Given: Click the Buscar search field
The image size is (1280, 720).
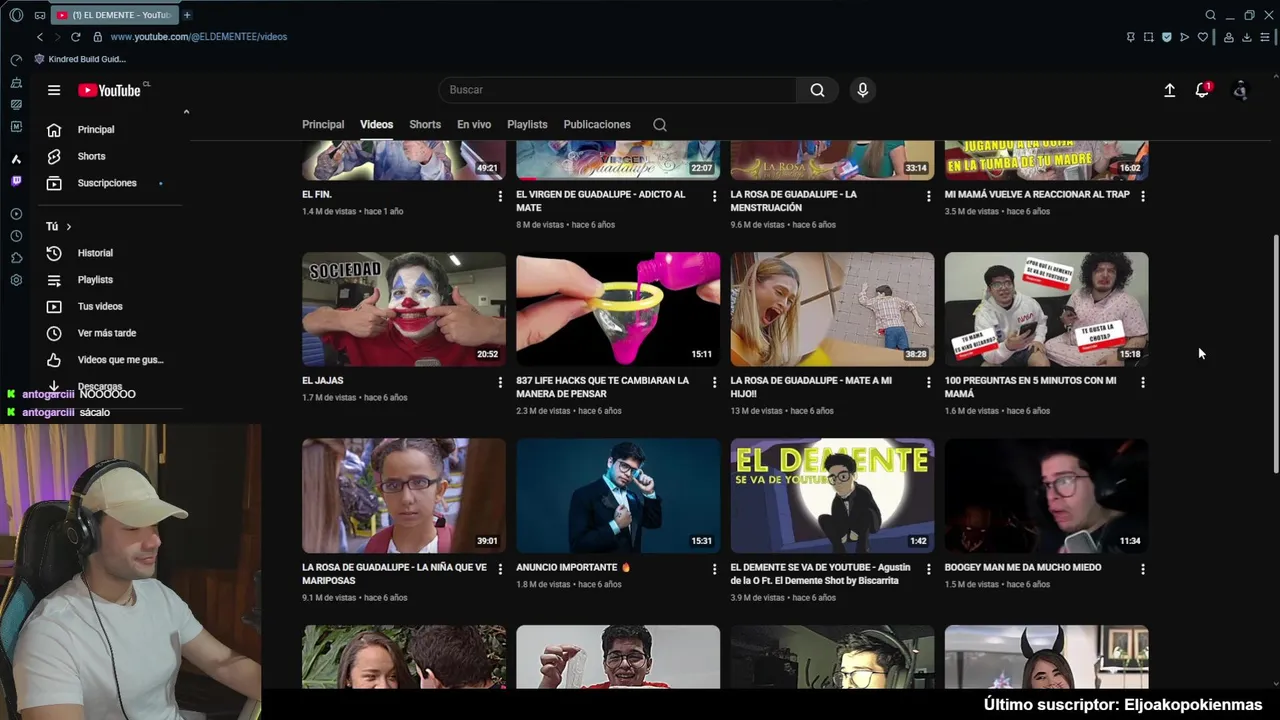Looking at the screenshot, I should point(617,90).
